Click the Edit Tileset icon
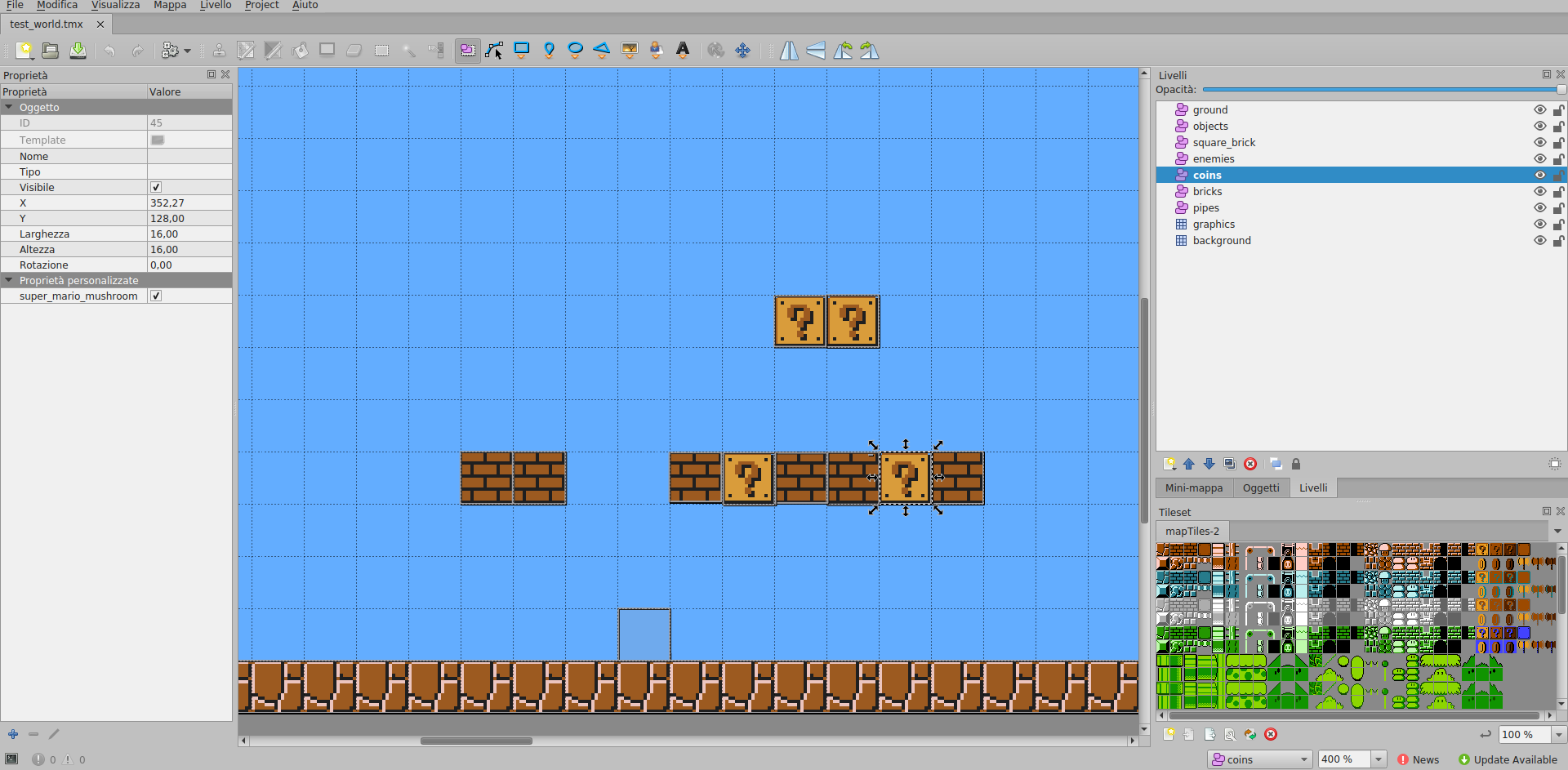This screenshot has height=770, width=1568. (x=1230, y=734)
